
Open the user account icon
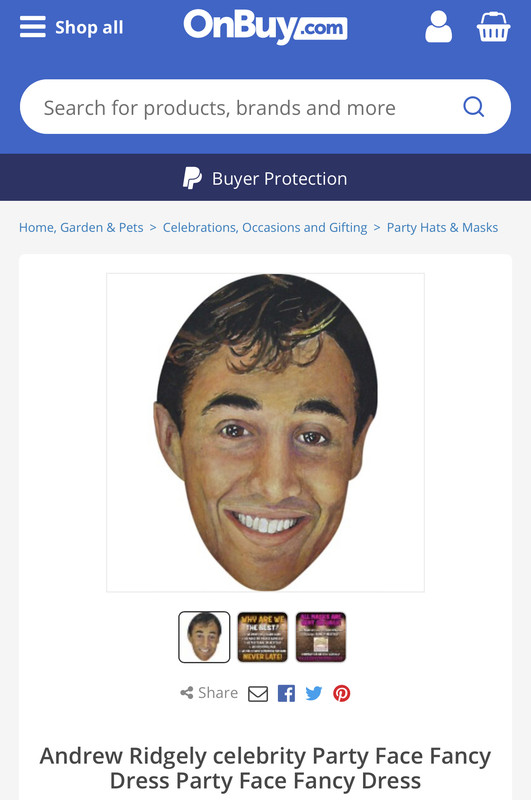[438, 27]
